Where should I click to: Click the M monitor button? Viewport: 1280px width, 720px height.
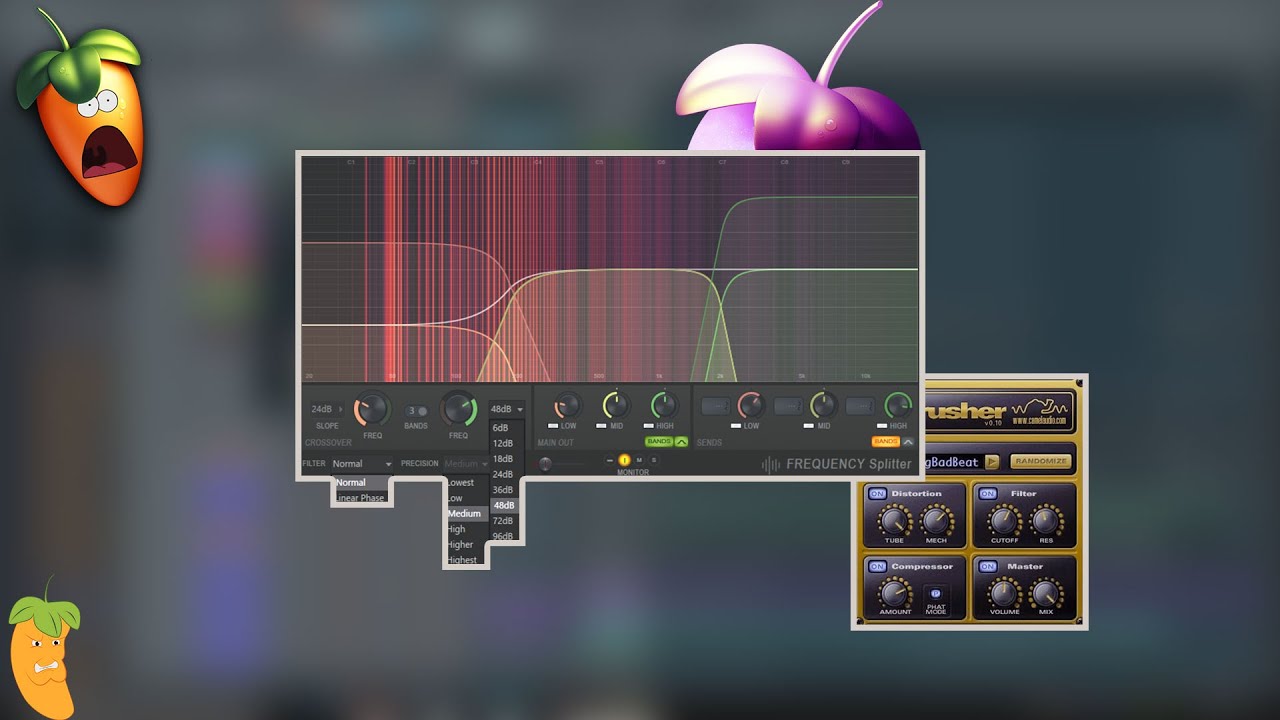click(639, 460)
